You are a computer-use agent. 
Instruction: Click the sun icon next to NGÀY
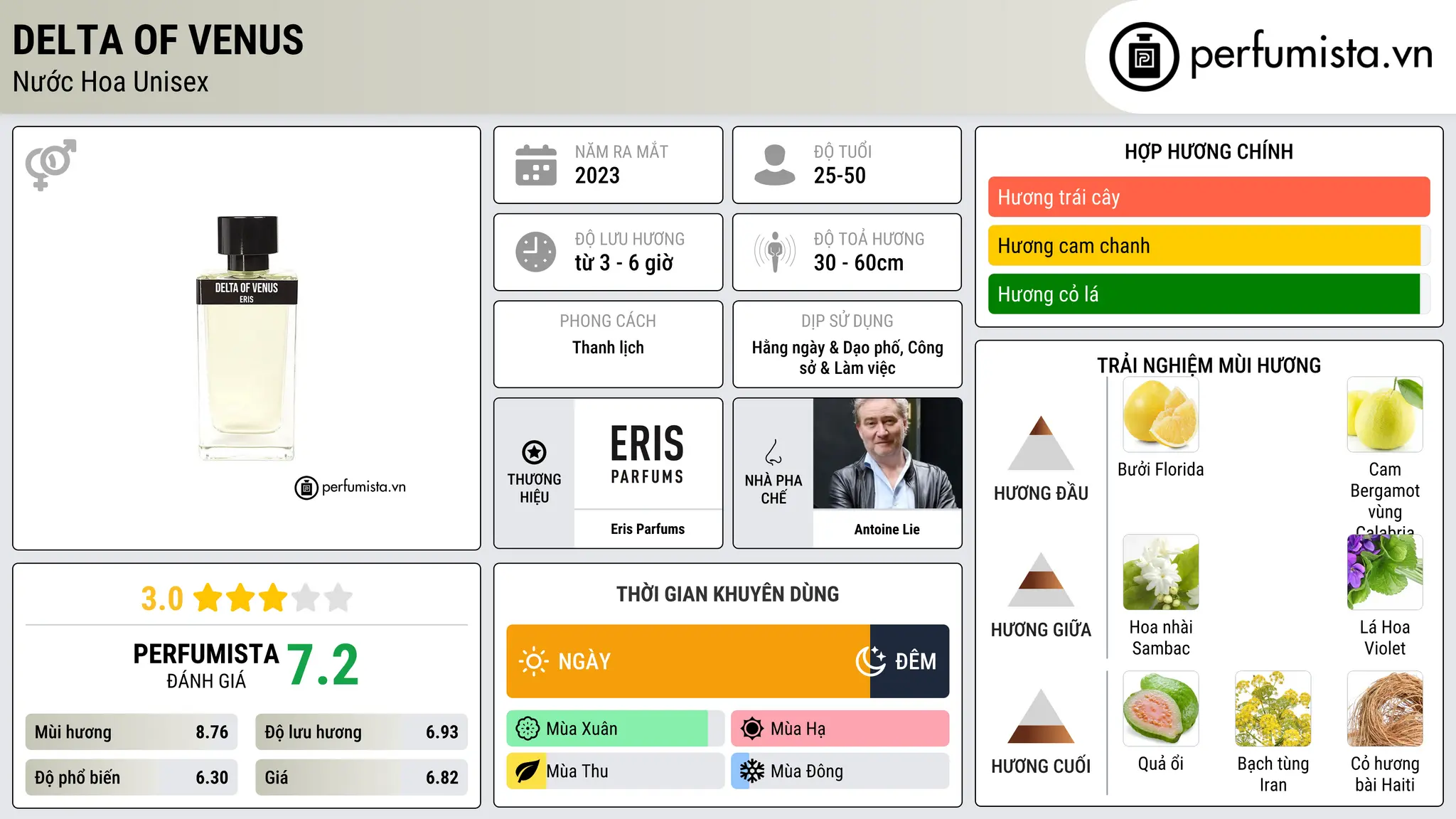(x=533, y=661)
